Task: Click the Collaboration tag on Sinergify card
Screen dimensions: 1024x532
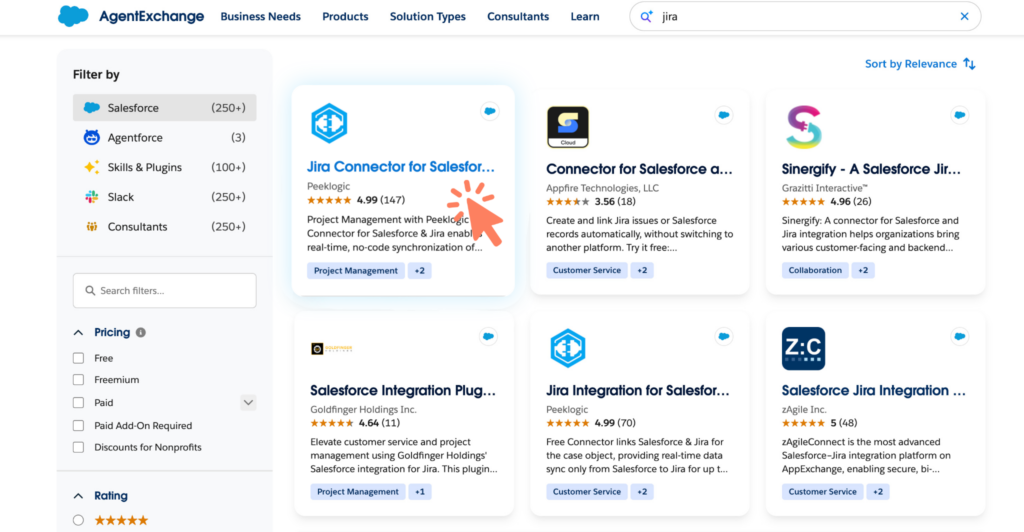Action: [815, 270]
